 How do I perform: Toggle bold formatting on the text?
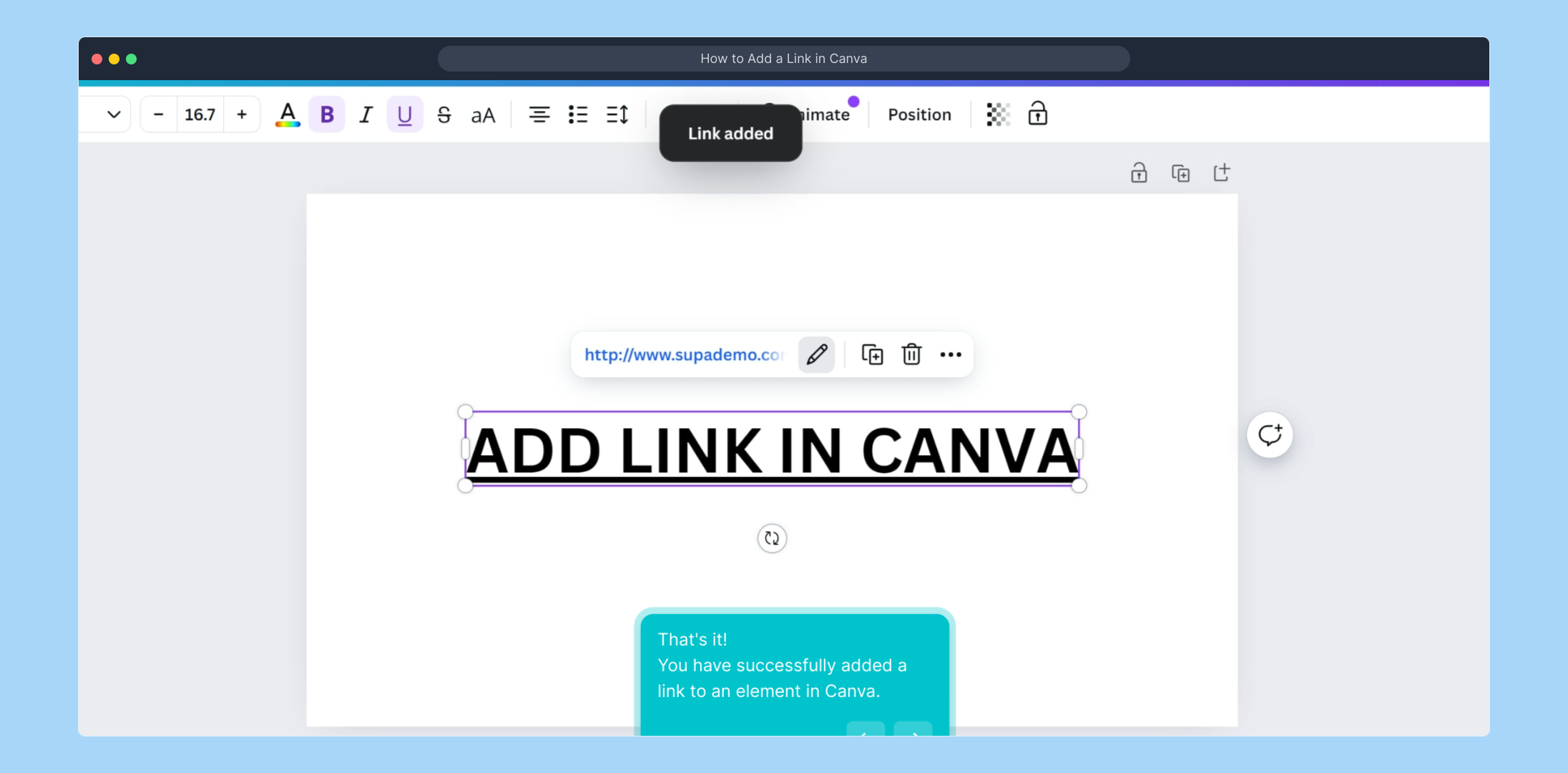(x=326, y=113)
